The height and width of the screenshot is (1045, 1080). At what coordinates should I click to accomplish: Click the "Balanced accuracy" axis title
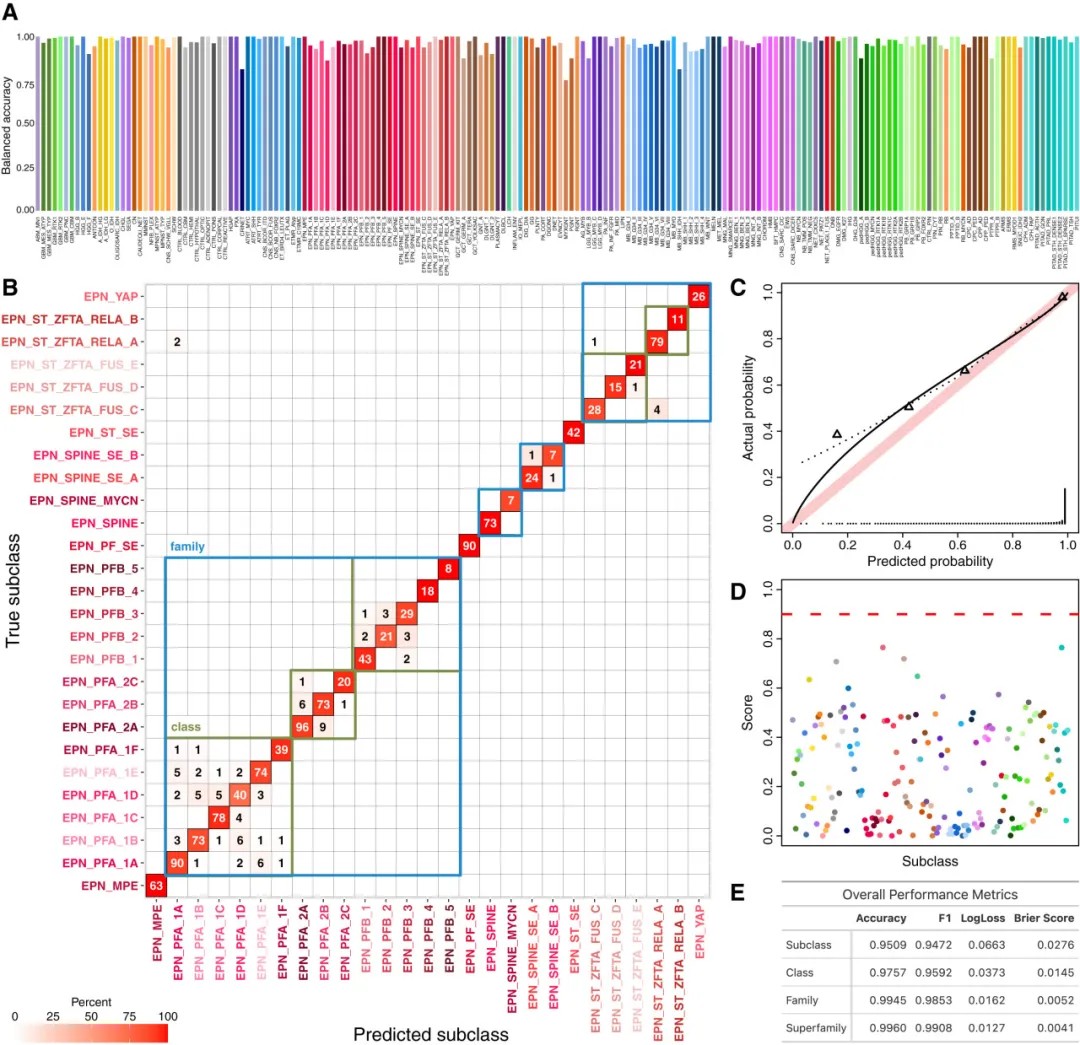9,122
